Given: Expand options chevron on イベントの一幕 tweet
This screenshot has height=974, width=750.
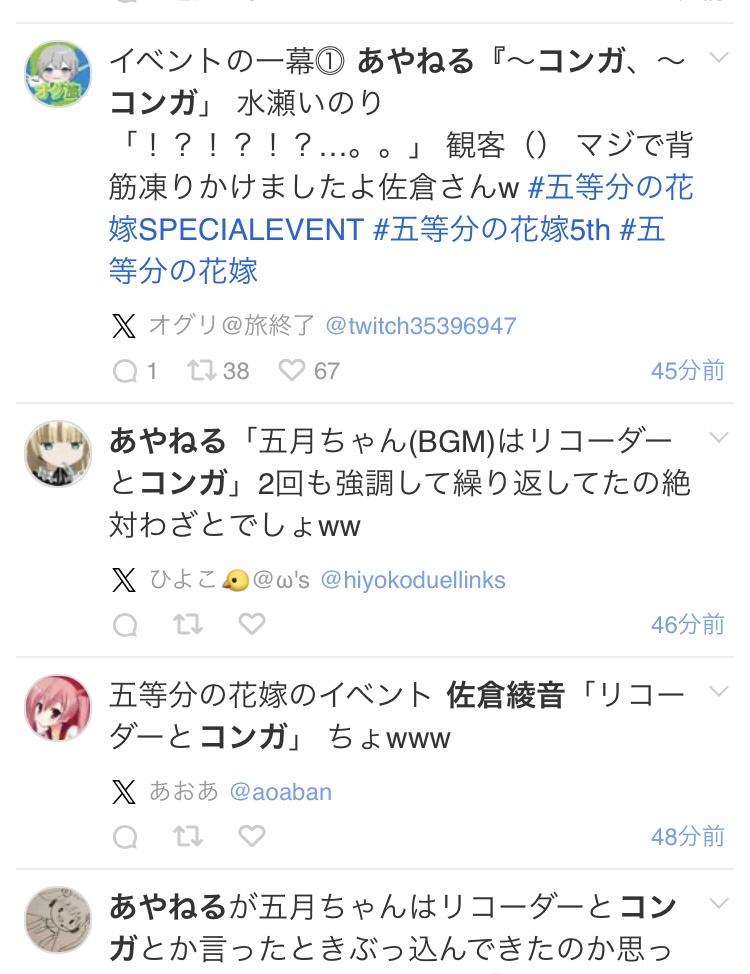Looking at the screenshot, I should coord(718,58).
